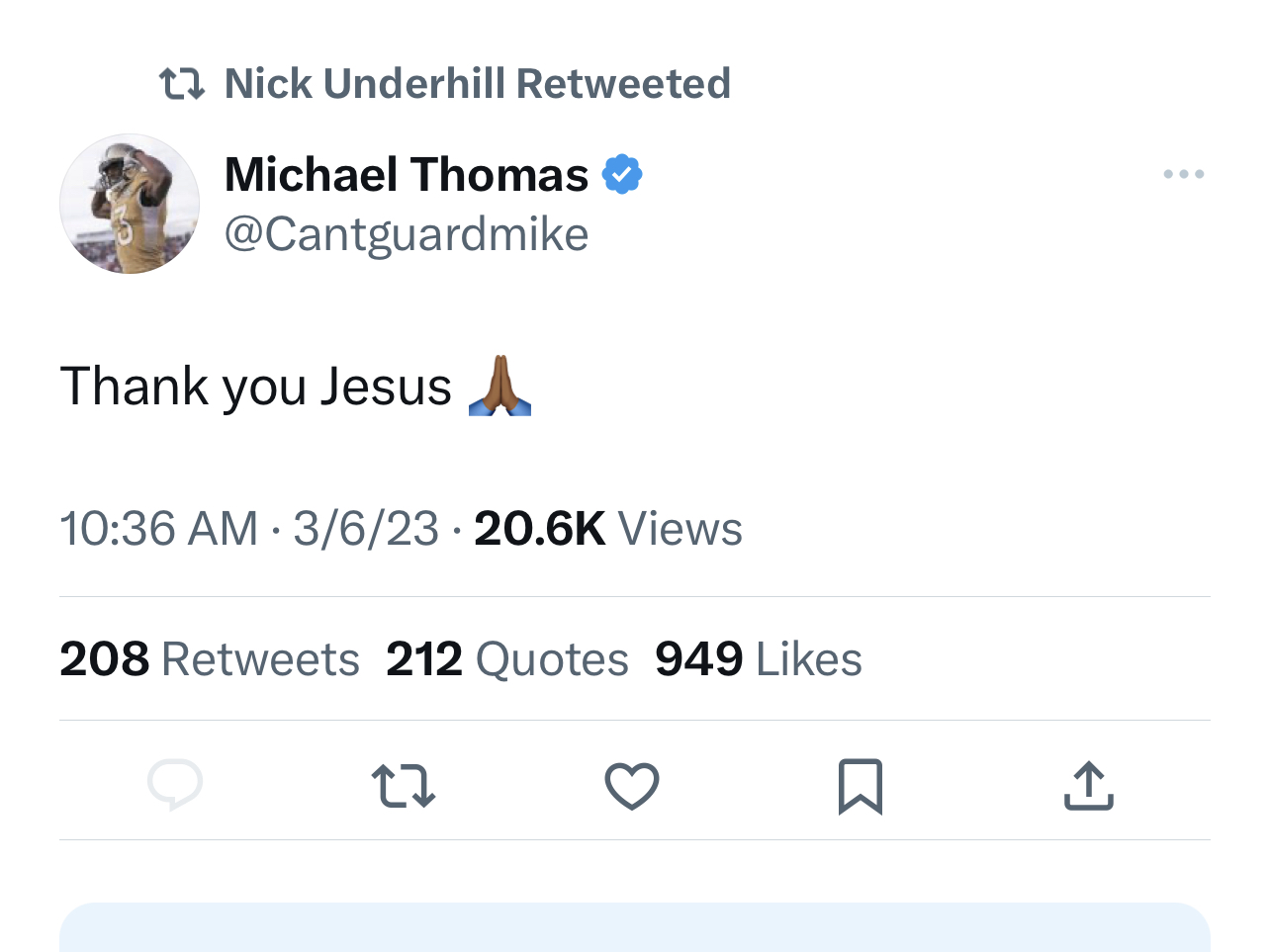View the 208 Retweets list
This screenshot has height=952, width=1270.
[210, 659]
